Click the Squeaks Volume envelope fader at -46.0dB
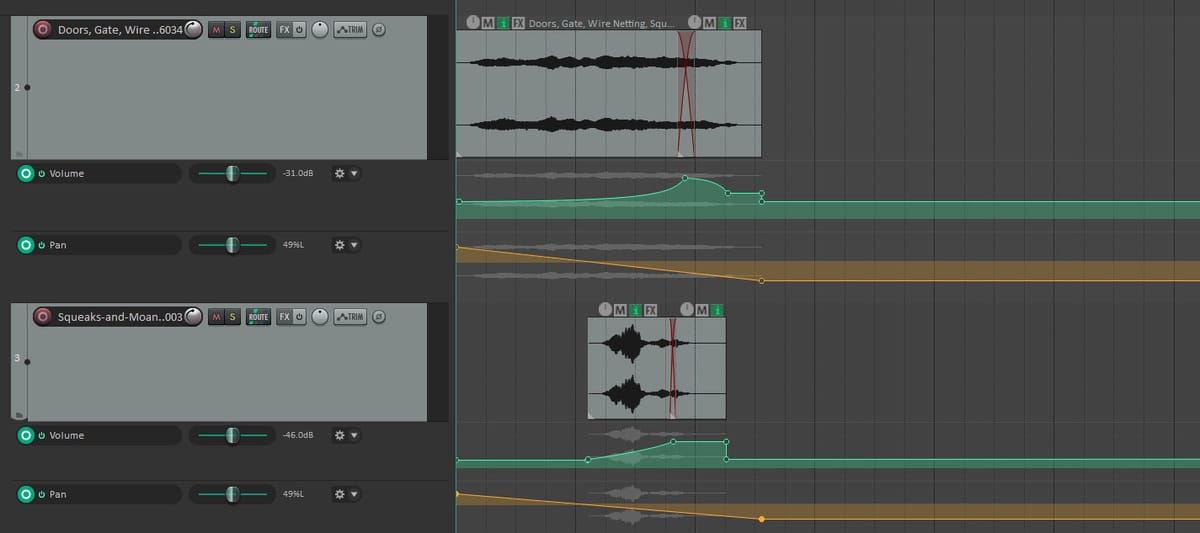The height and width of the screenshot is (533, 1200). [x=233, y=435]
